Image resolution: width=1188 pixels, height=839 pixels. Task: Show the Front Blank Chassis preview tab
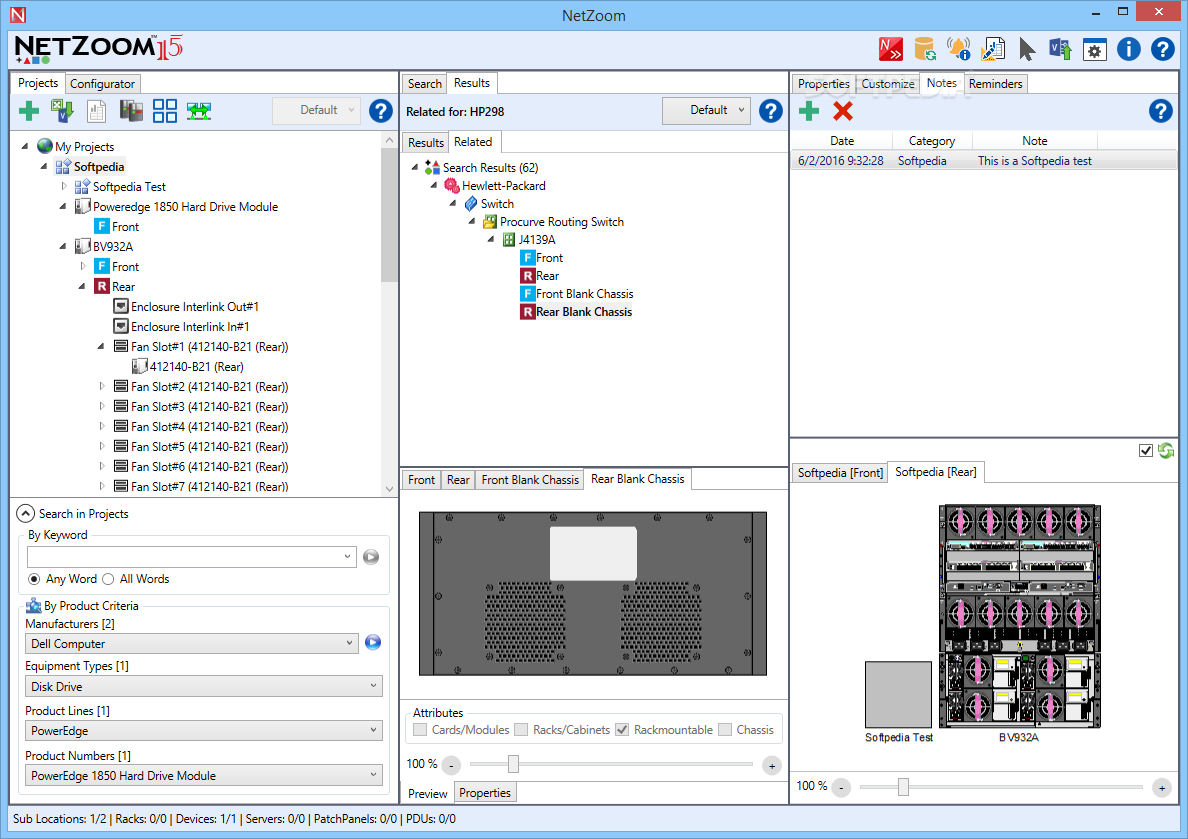tap(530, 480)
